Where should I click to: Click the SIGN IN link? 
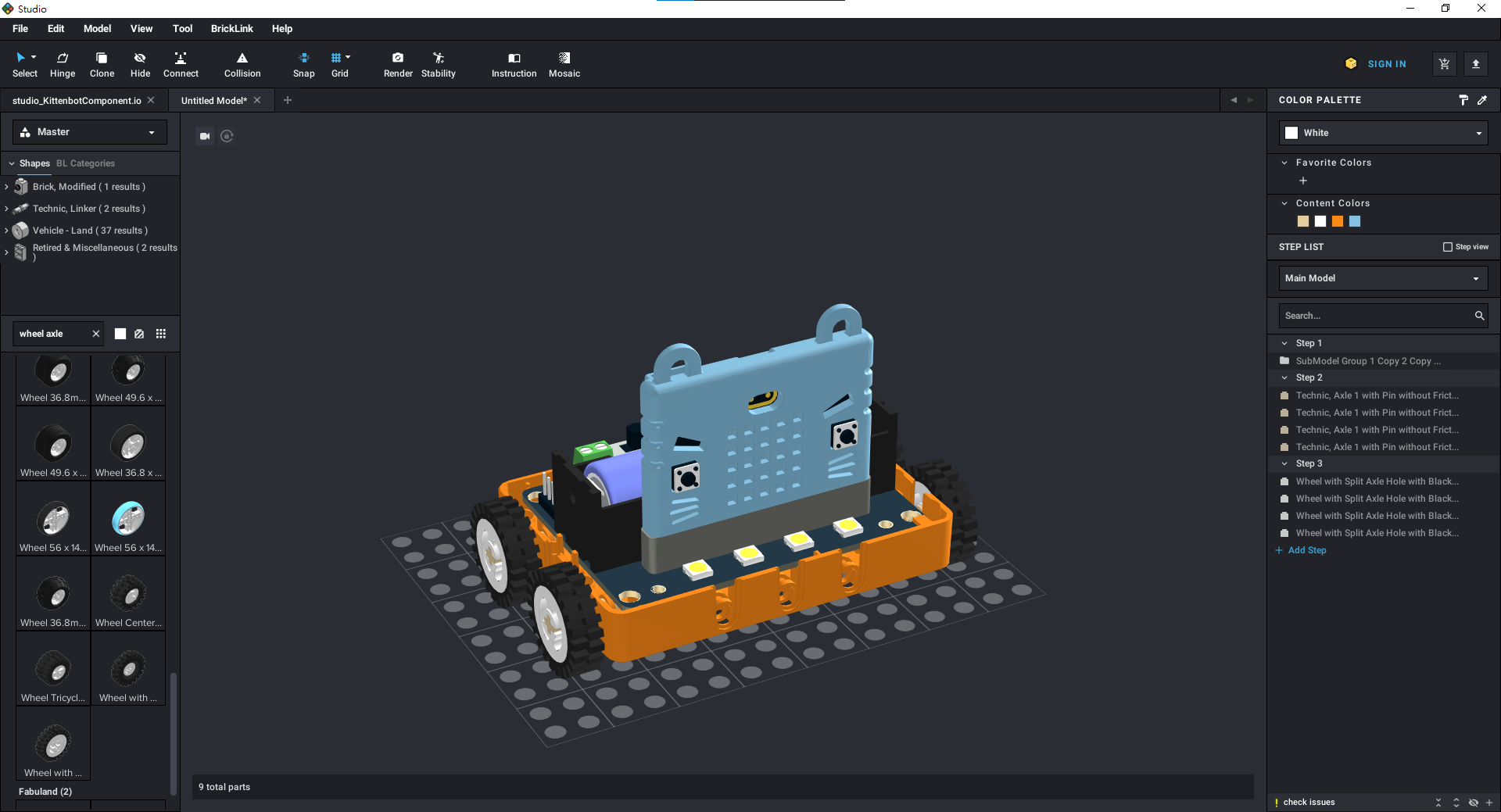pos(1386,64)
